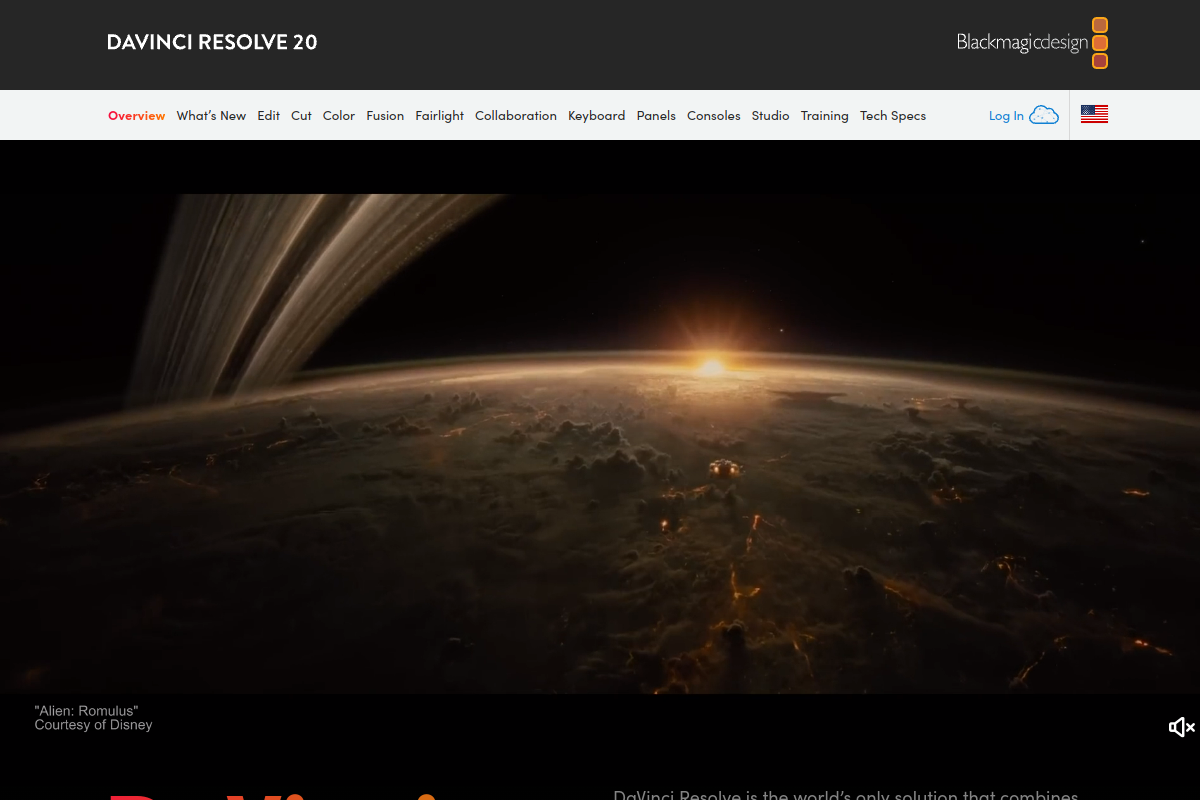This screenshot has height=800, width=1200.
Task: Open the Studio section
Action: pyautogui.click(x=770, y=115)
